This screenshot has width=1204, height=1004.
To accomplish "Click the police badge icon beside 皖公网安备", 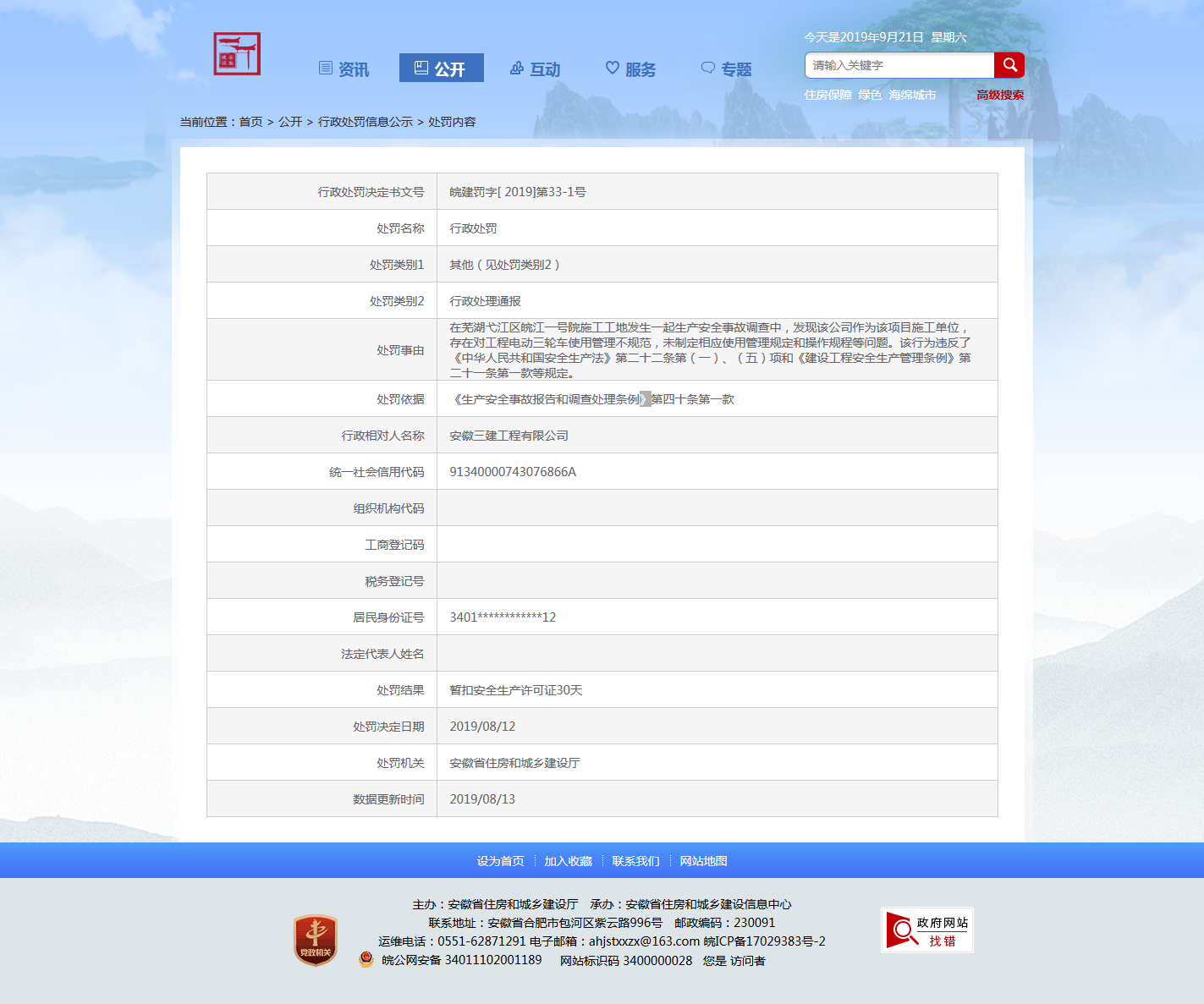I will pos(366,959).
